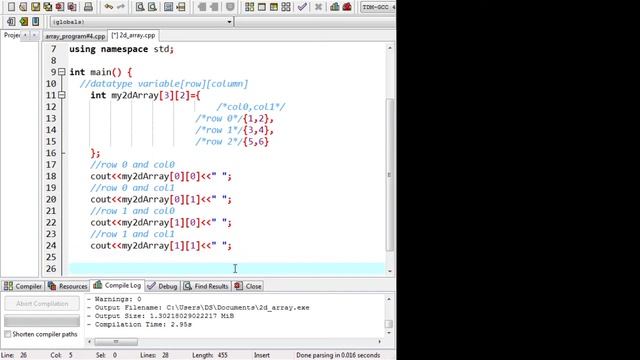Click the editor vertical scrollbar thumb

pyautogui.click(x=390, y=175)
